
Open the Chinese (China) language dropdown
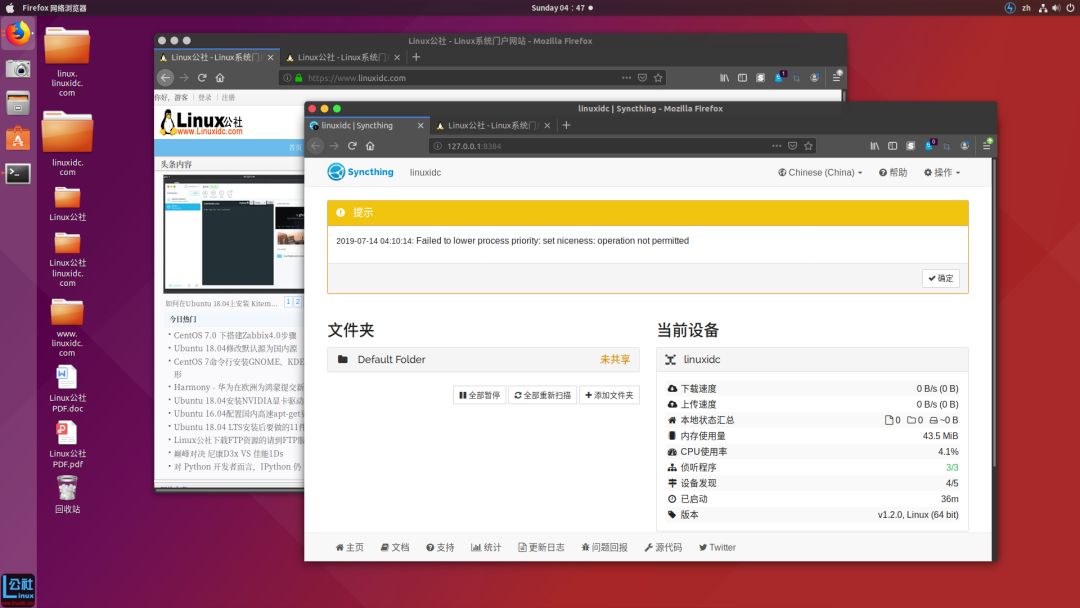pos(820,172)
